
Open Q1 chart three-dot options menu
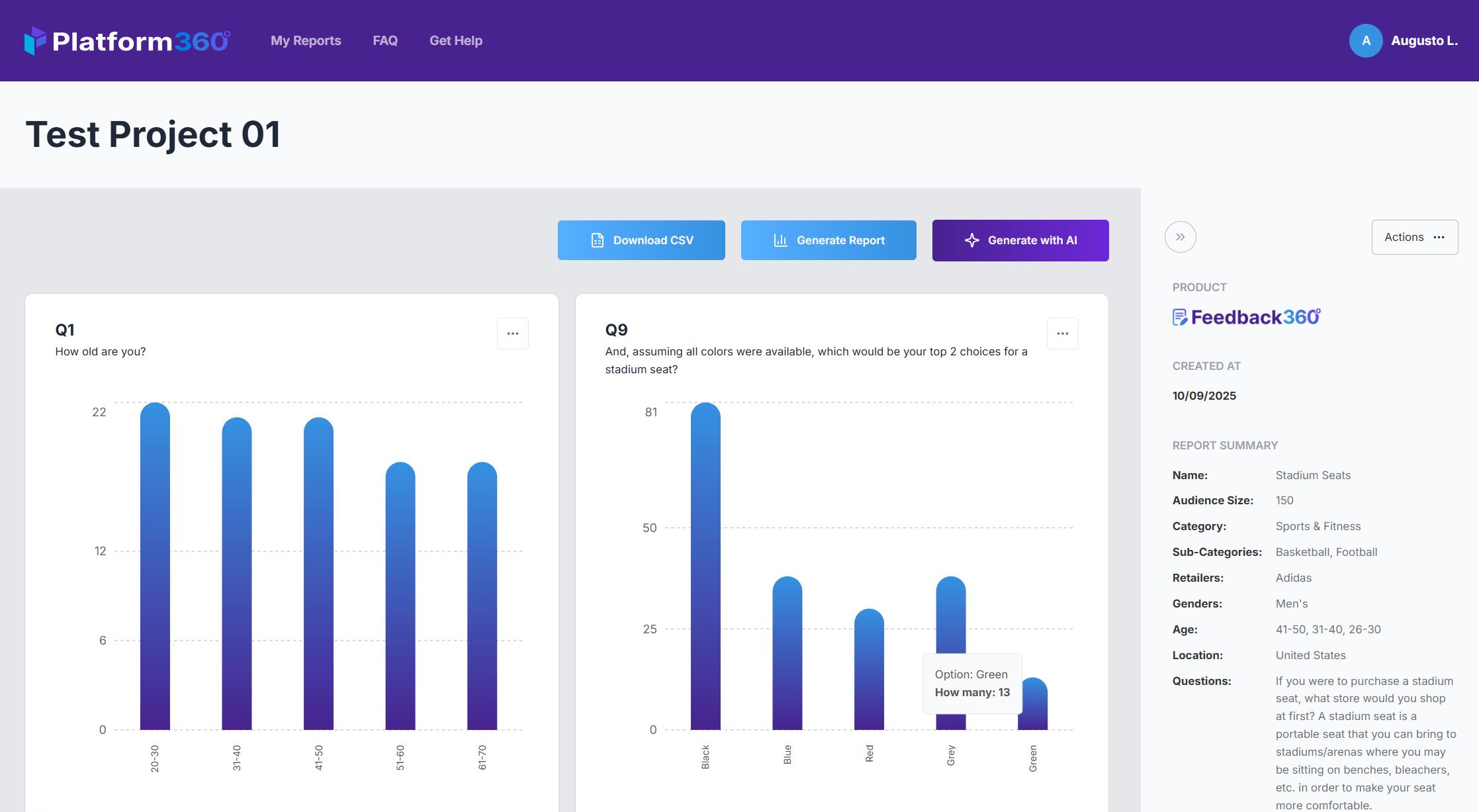[x=512, y=334]
